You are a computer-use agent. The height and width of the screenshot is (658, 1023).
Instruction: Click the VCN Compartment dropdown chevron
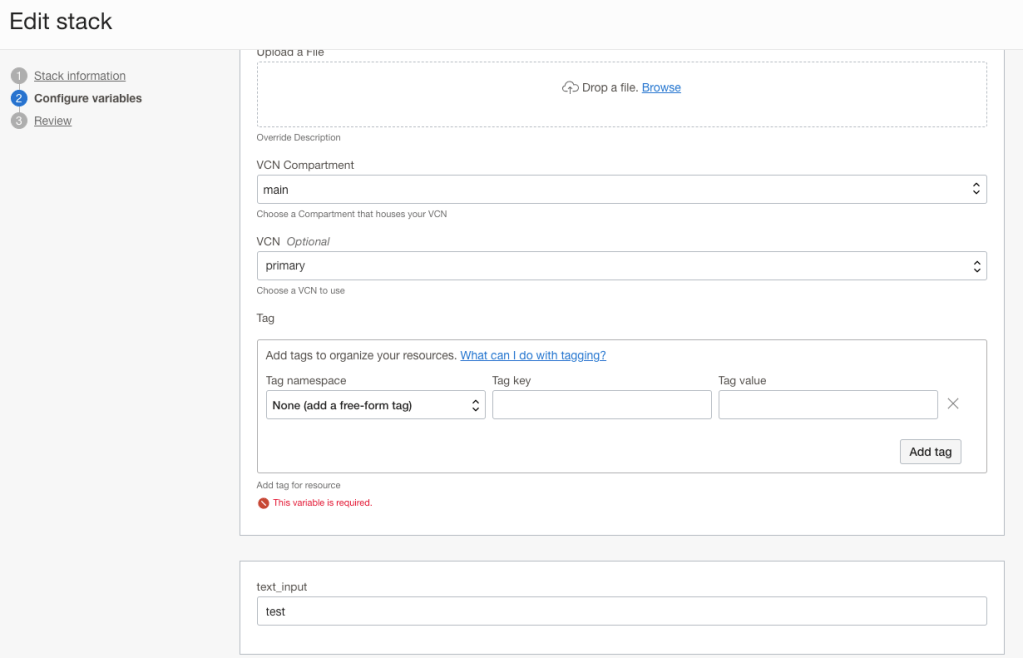pos(975,188)
